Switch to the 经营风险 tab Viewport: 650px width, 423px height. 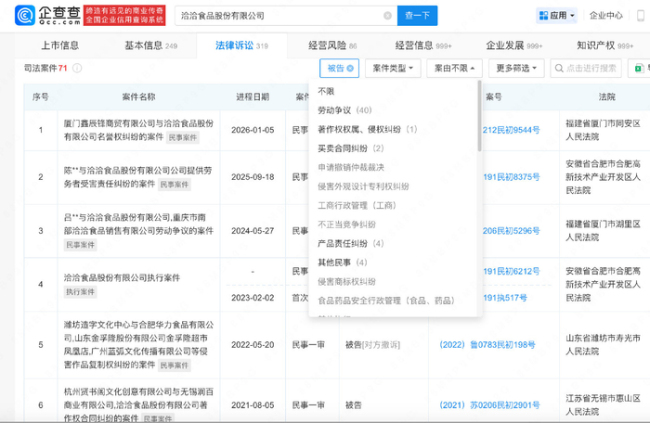point(332,45)
